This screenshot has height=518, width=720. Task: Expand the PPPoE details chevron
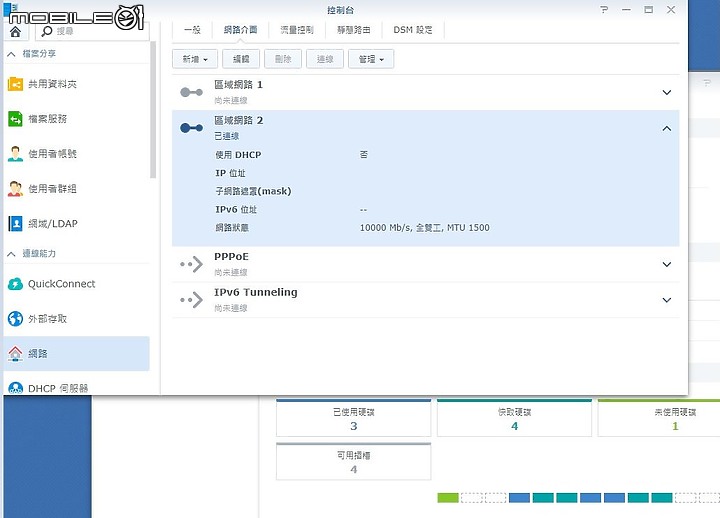point(667,264)
